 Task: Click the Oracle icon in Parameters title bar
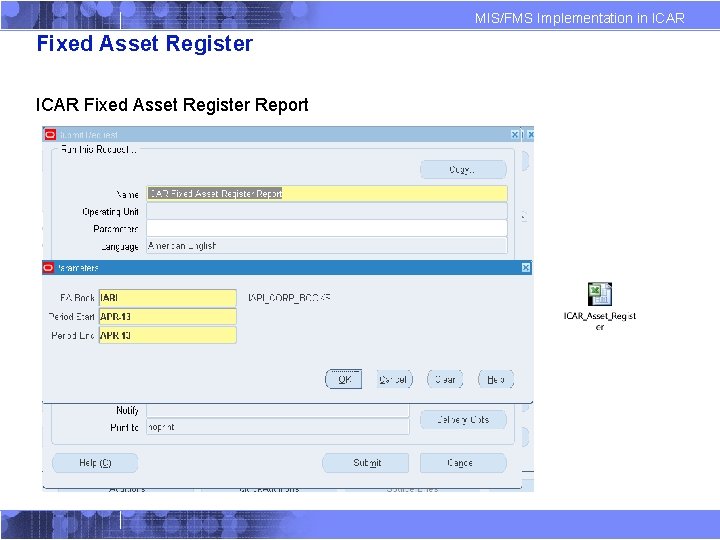pyautogui.click(x=48, y=267)
